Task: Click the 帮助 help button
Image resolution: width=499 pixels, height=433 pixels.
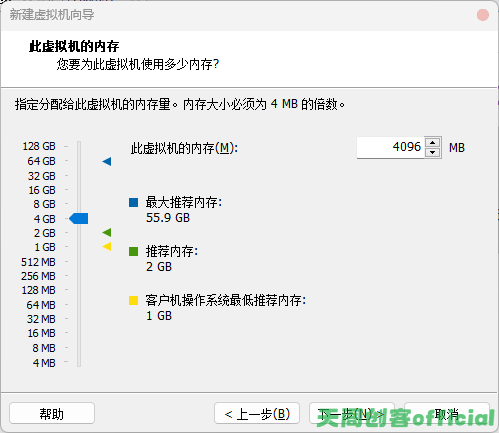Action: point(52,414)
